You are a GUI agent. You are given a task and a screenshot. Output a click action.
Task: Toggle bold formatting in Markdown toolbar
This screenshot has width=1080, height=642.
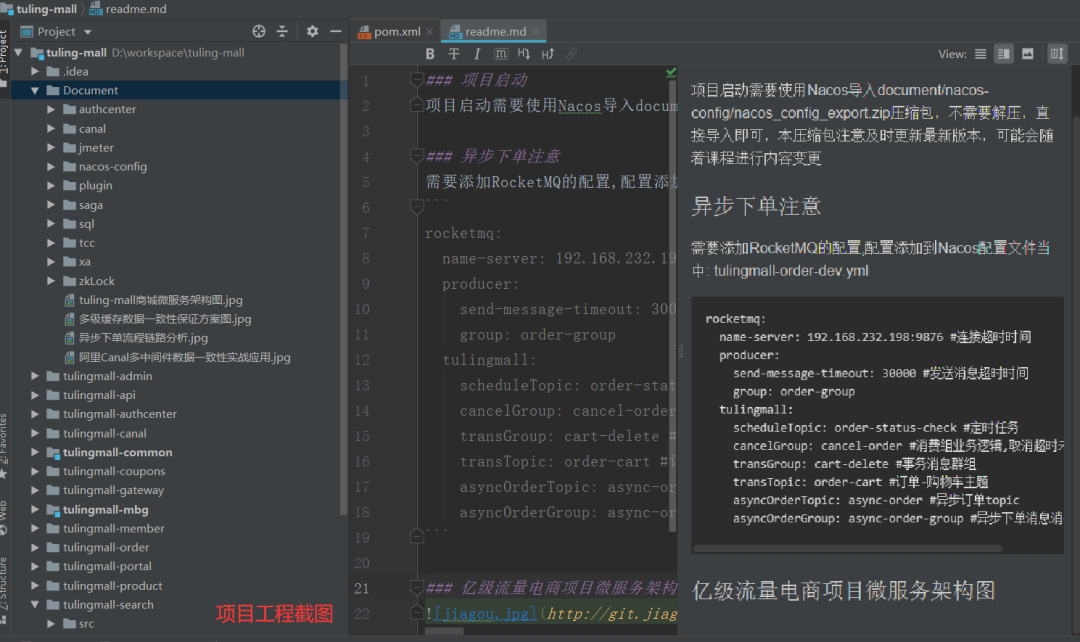[430, 54]
